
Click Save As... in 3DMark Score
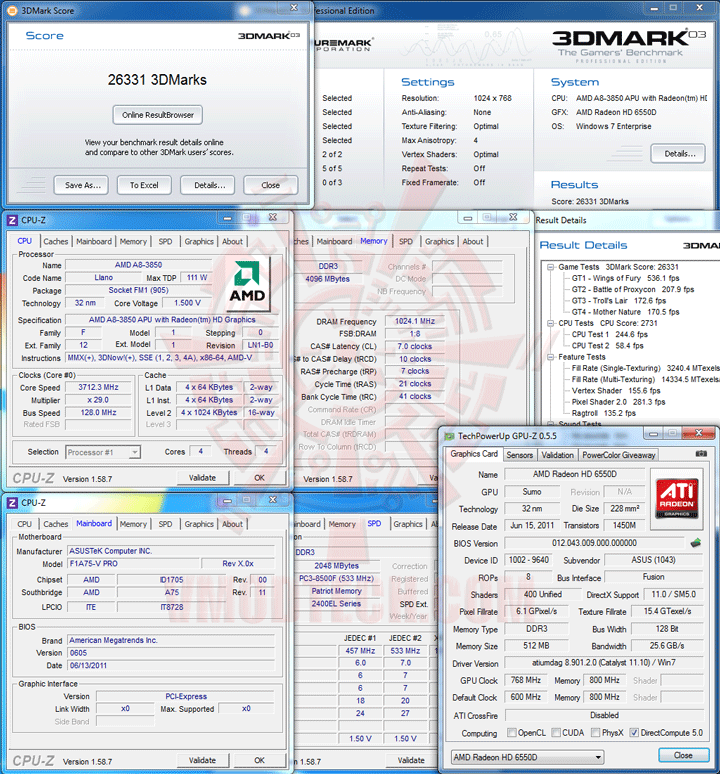click(83, 185)
